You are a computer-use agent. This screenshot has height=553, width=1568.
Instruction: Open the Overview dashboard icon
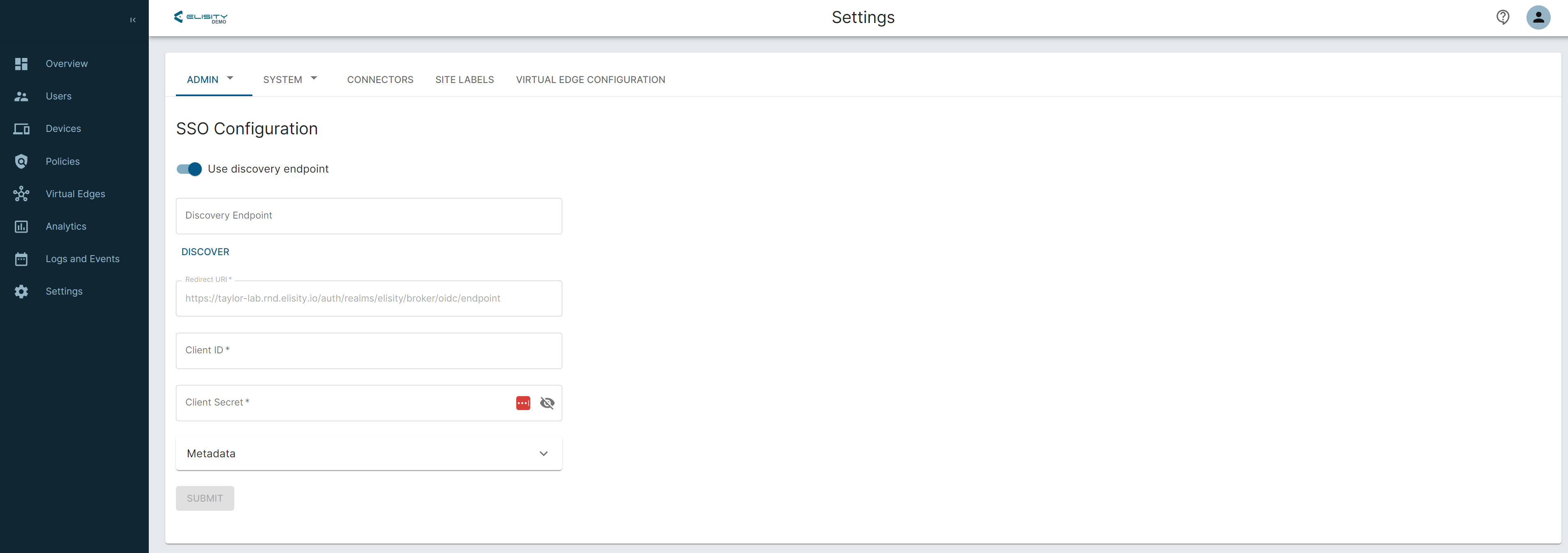21,64
